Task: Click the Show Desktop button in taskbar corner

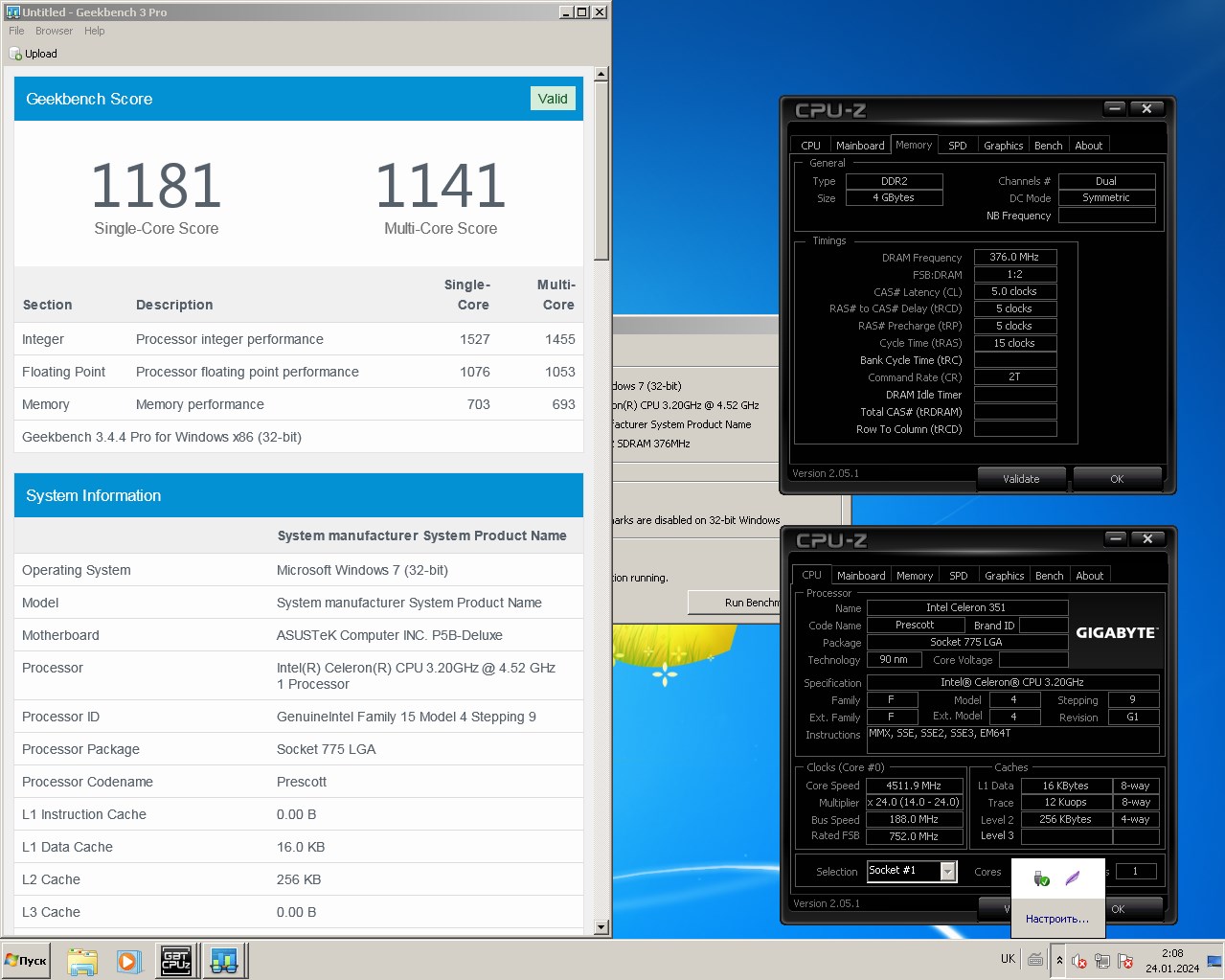Action: 1214,960
